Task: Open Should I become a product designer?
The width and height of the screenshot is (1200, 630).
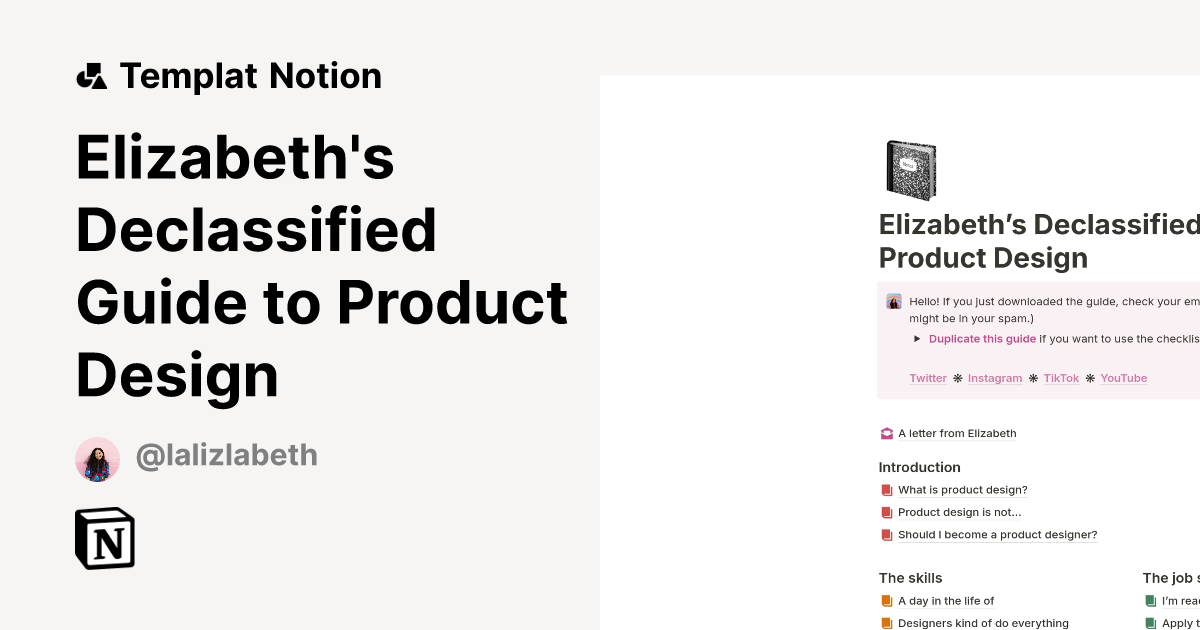Action: point(997,534)
